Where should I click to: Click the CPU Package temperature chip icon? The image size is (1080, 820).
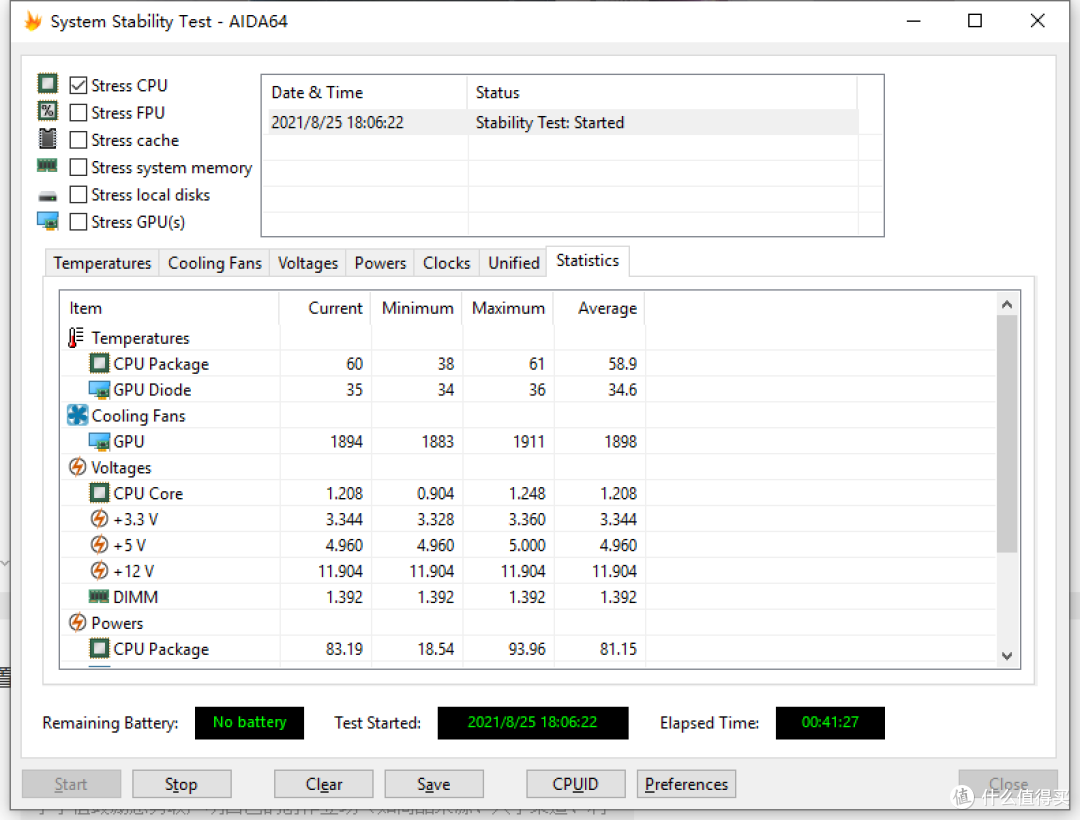tap(99, 363)
